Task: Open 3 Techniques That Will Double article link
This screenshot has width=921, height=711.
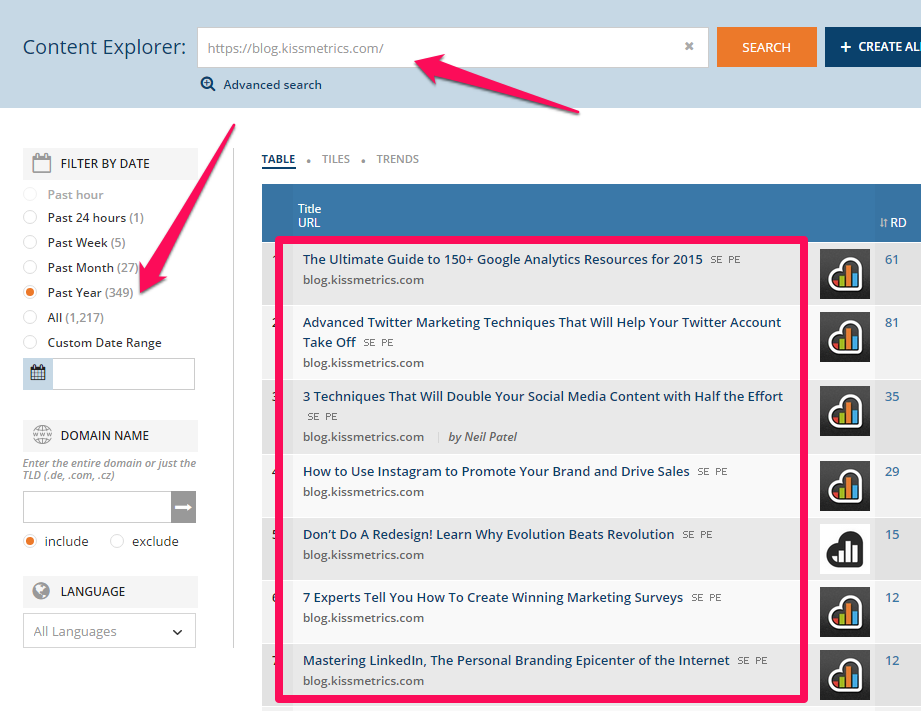Action: [x=543, y=396]
